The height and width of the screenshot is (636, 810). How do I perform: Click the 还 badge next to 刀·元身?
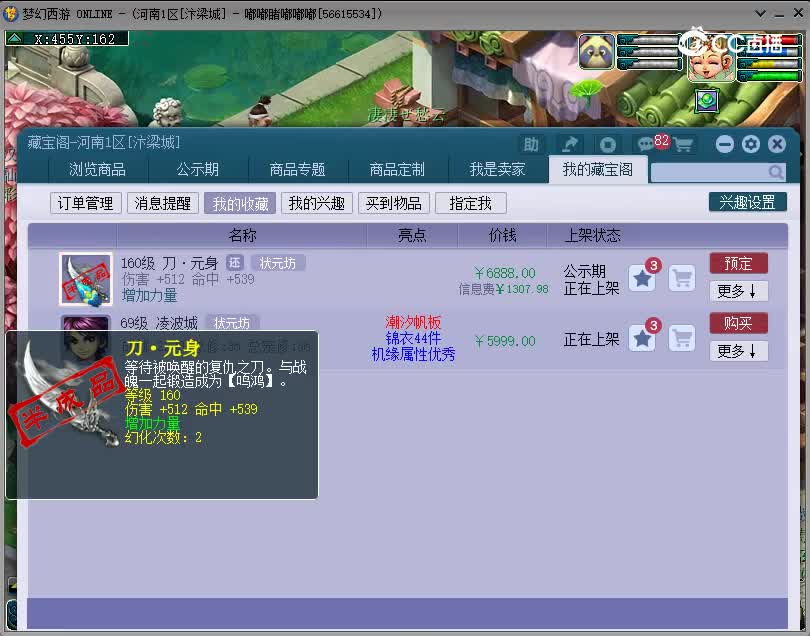235,263
